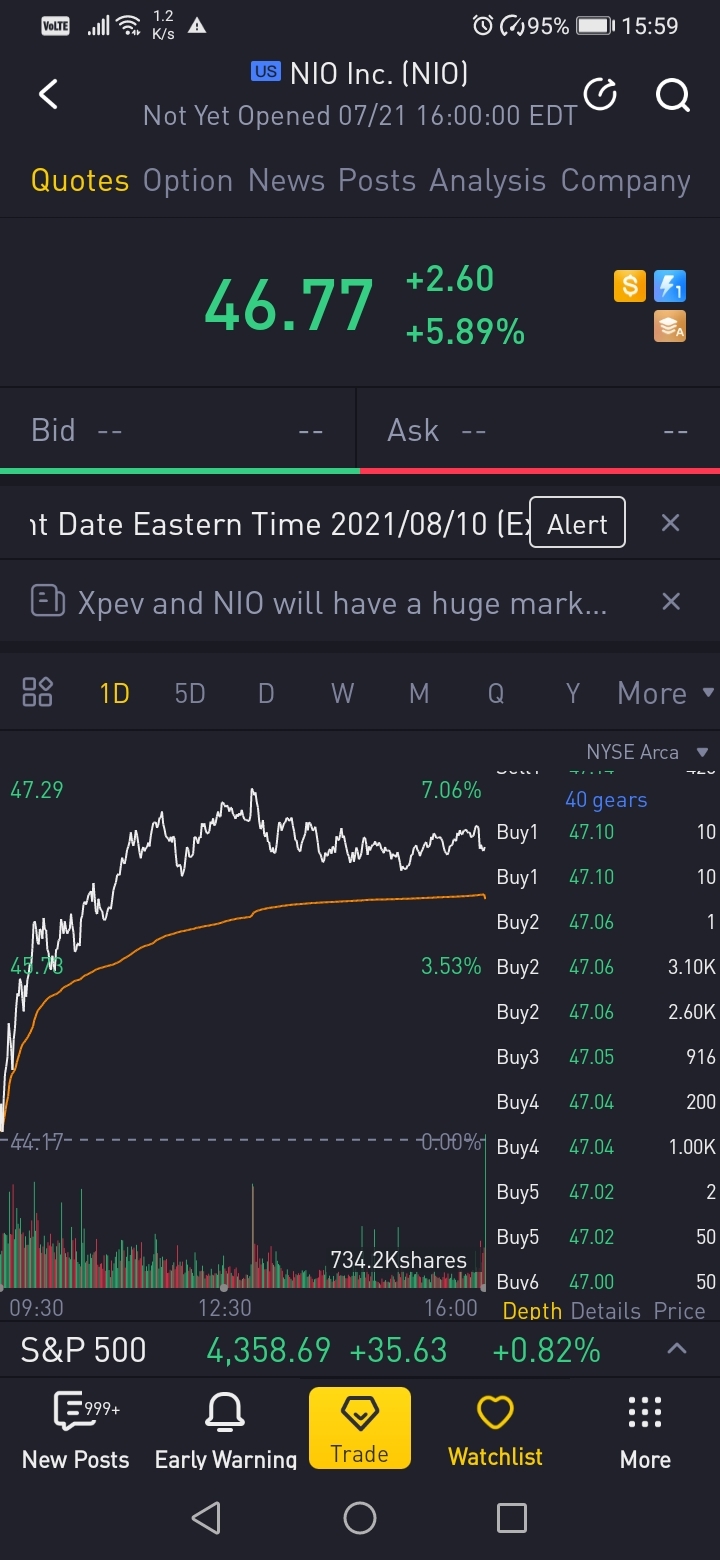Tap the 12:30 time axis label
The image size is (720, 1560).
(x=225, y=1307)
